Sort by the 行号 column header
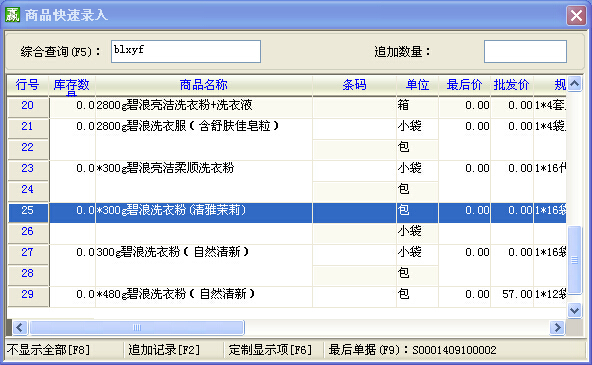 28,85
